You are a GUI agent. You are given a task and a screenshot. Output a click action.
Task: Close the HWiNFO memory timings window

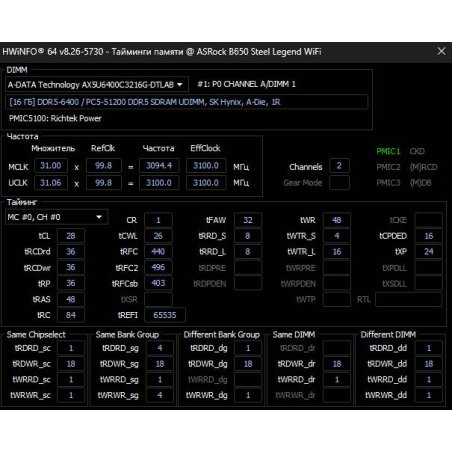click(x=441, y=51)
